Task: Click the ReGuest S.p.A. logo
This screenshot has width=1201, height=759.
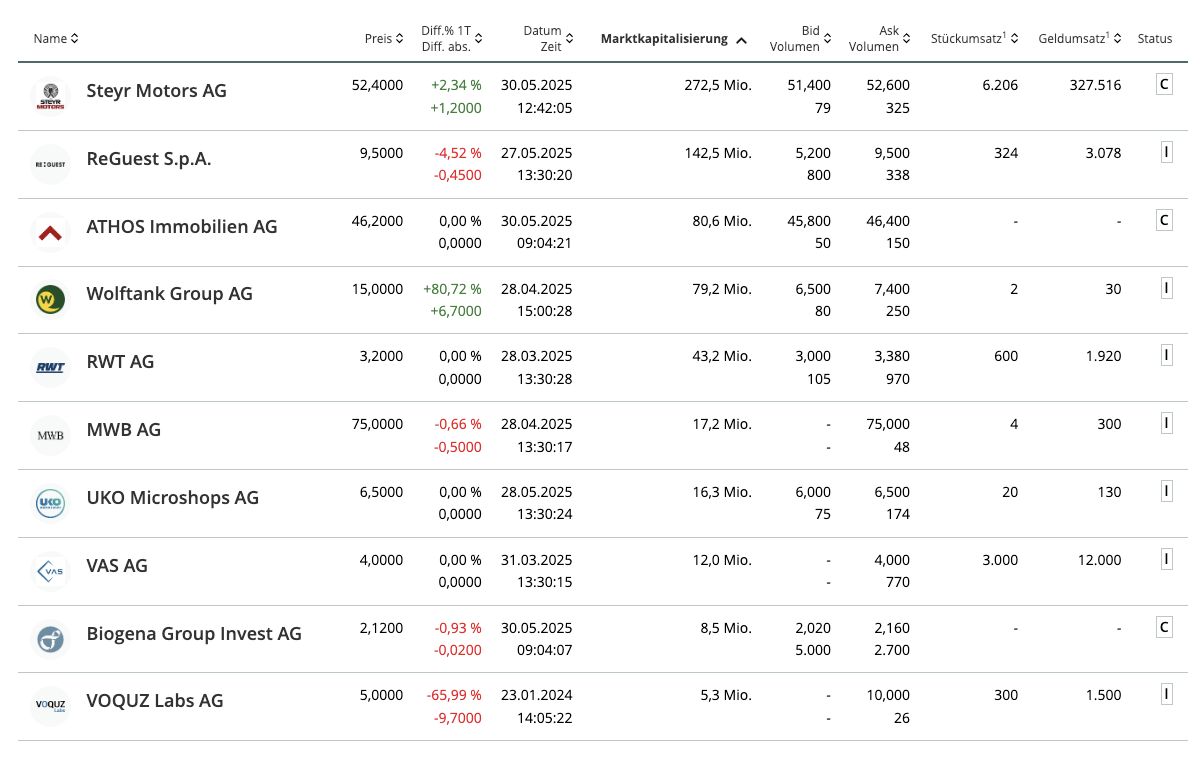Action: click(x=50, y=165)
